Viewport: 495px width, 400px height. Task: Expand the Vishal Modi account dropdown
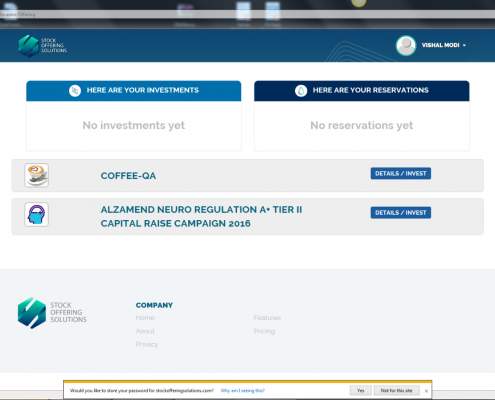point(444,45)
